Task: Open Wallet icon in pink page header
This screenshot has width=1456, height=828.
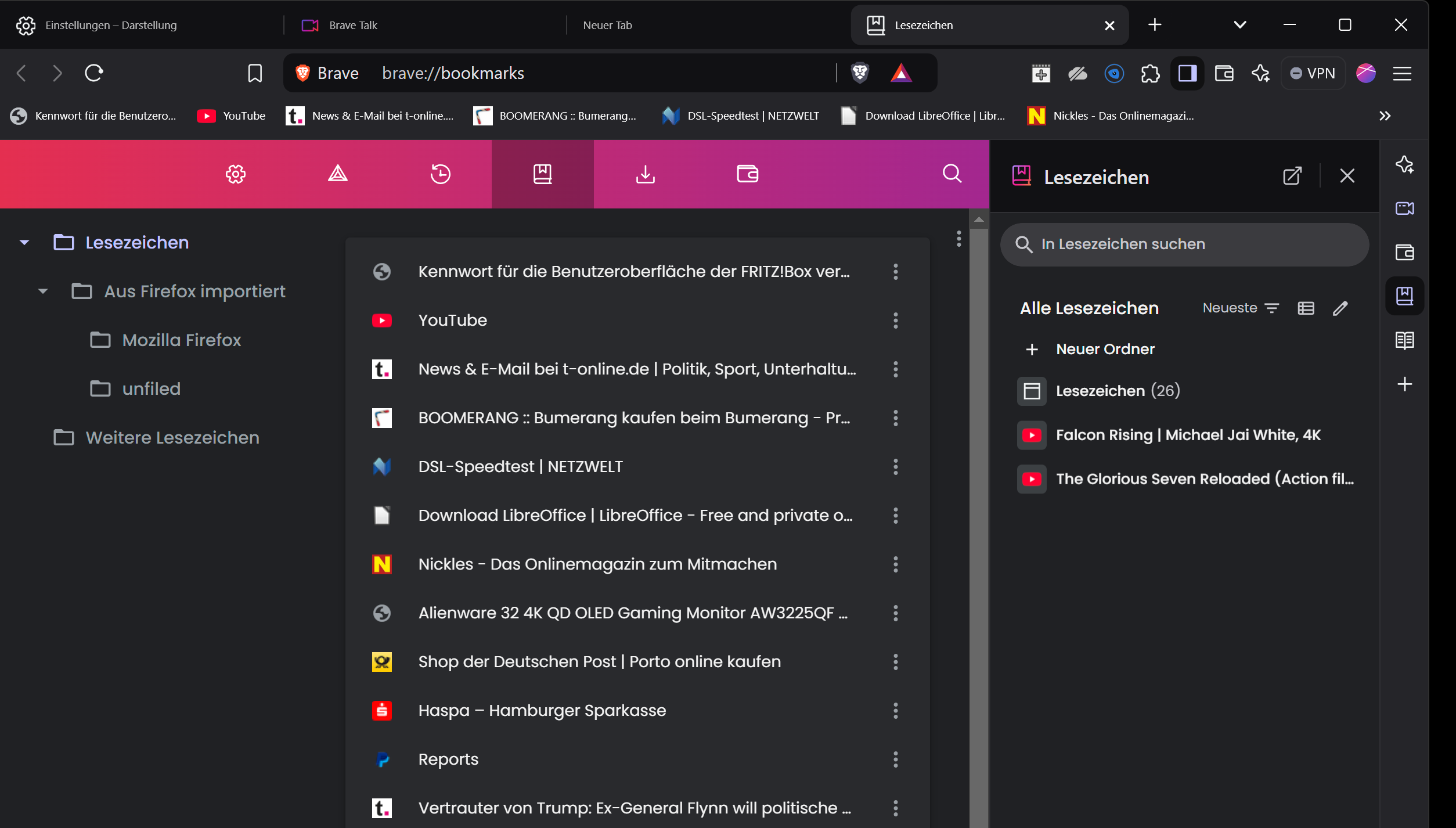Action: coord(748,174)
